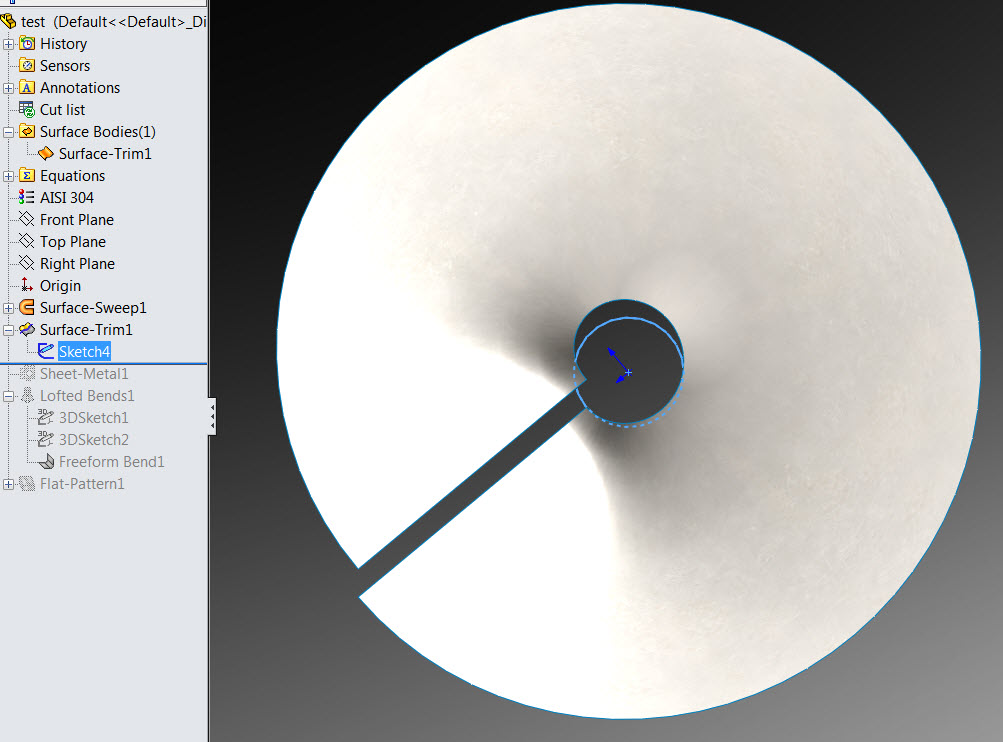
Task: Expand the Equations node
Action: pos(8,176)
